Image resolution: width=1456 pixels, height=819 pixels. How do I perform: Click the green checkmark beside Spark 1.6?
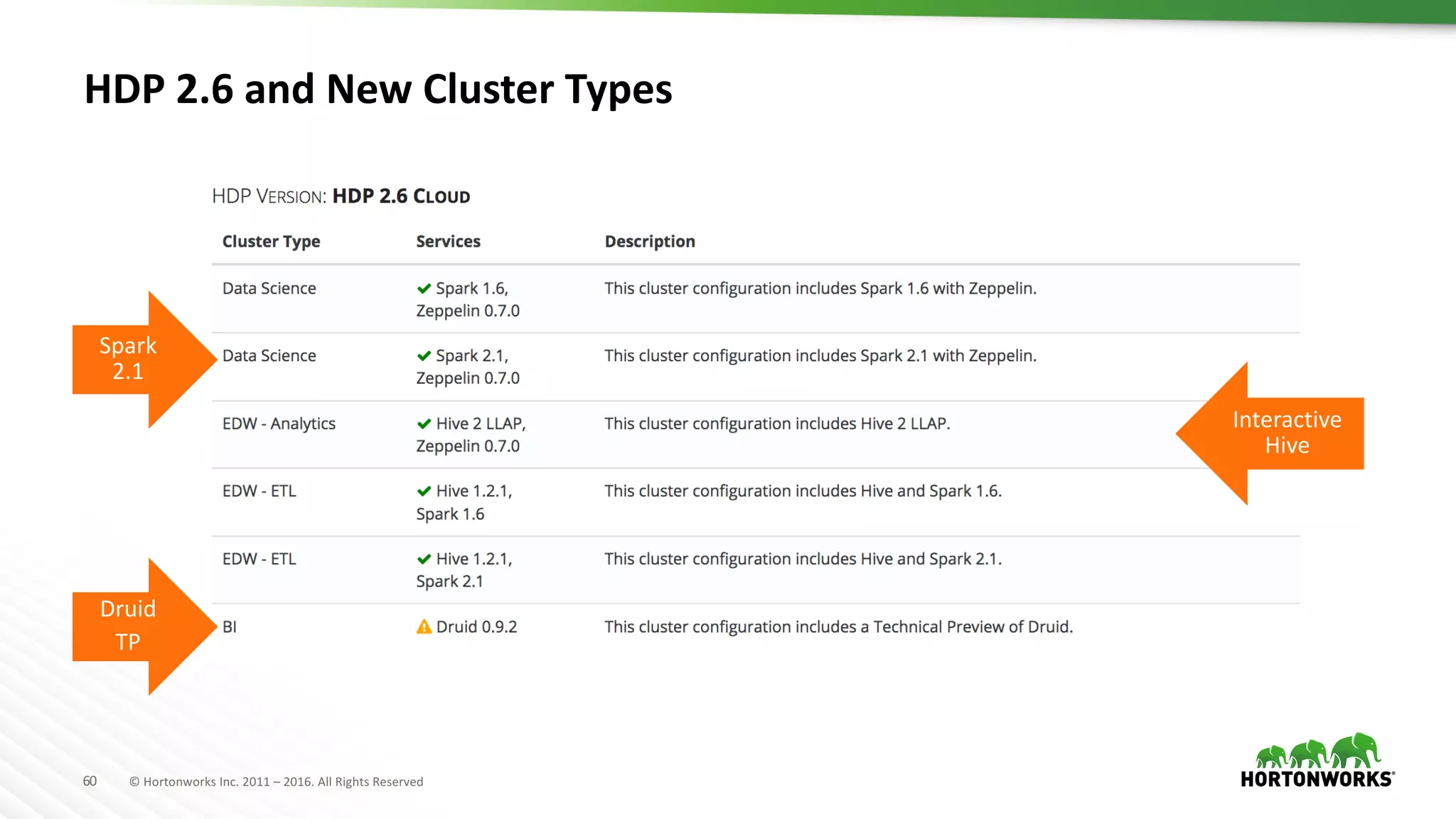click(x=424, y=289)
